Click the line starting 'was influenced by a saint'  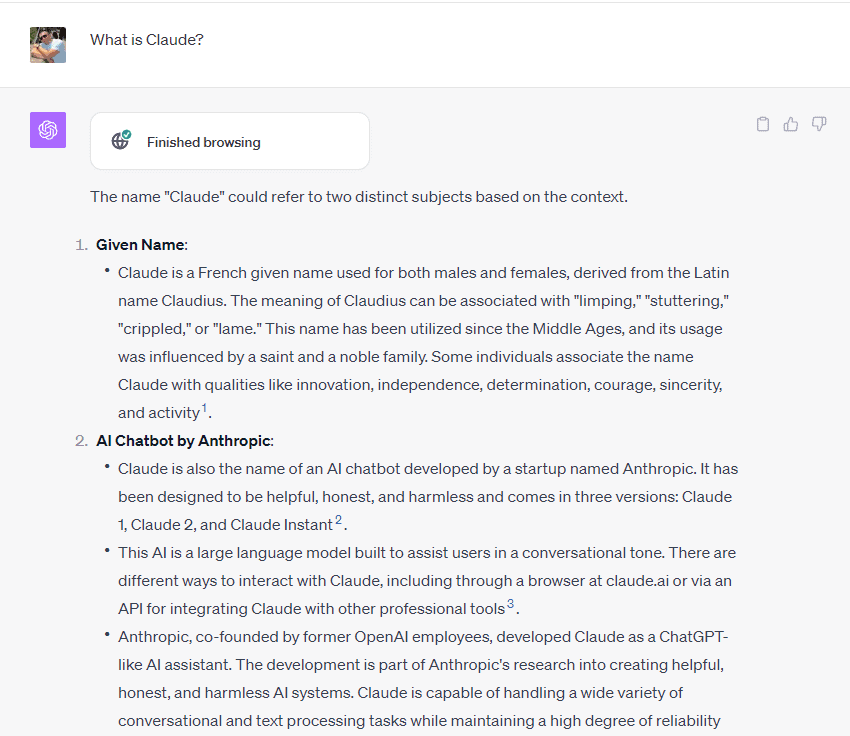click(x=406, y=357)
